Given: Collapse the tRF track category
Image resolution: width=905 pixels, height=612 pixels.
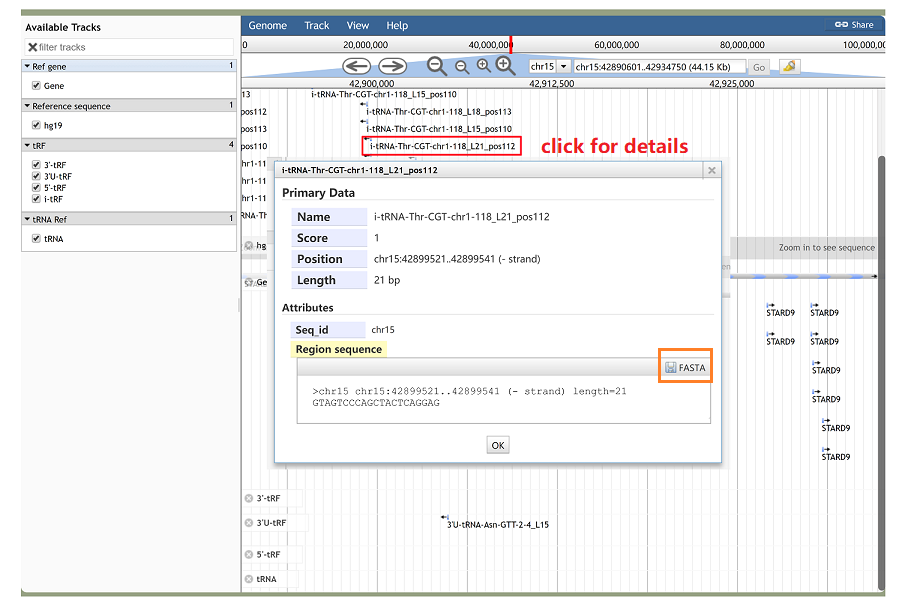Looking at the screenshot, I should coord(28,145).
